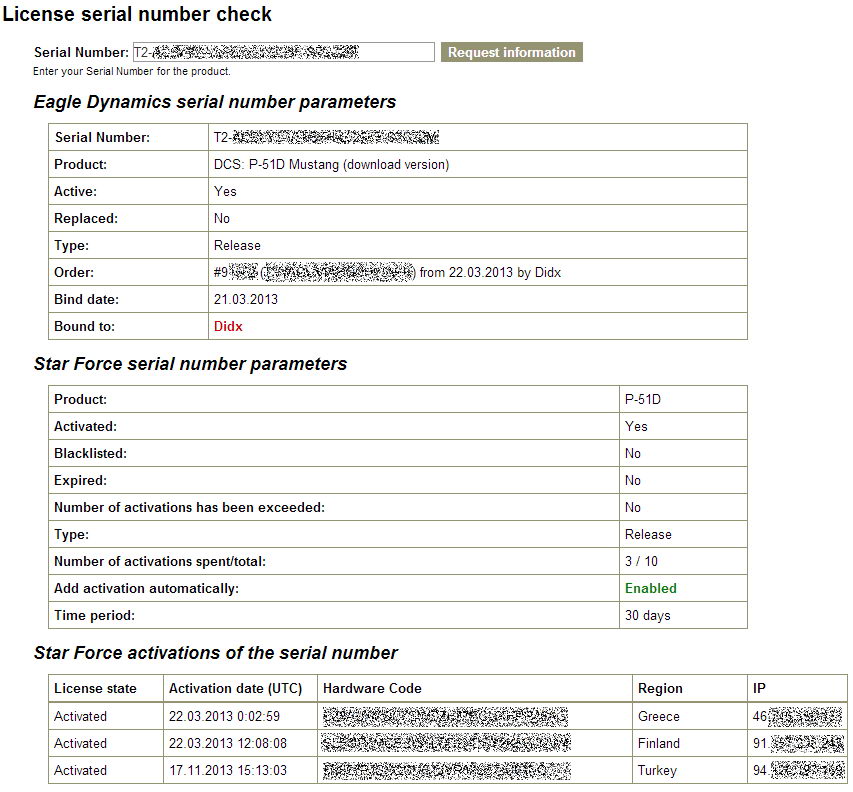853x792 pixels.
Task: Click activation date 22.03.2013 12:08:08
Action: click(227, 744)
